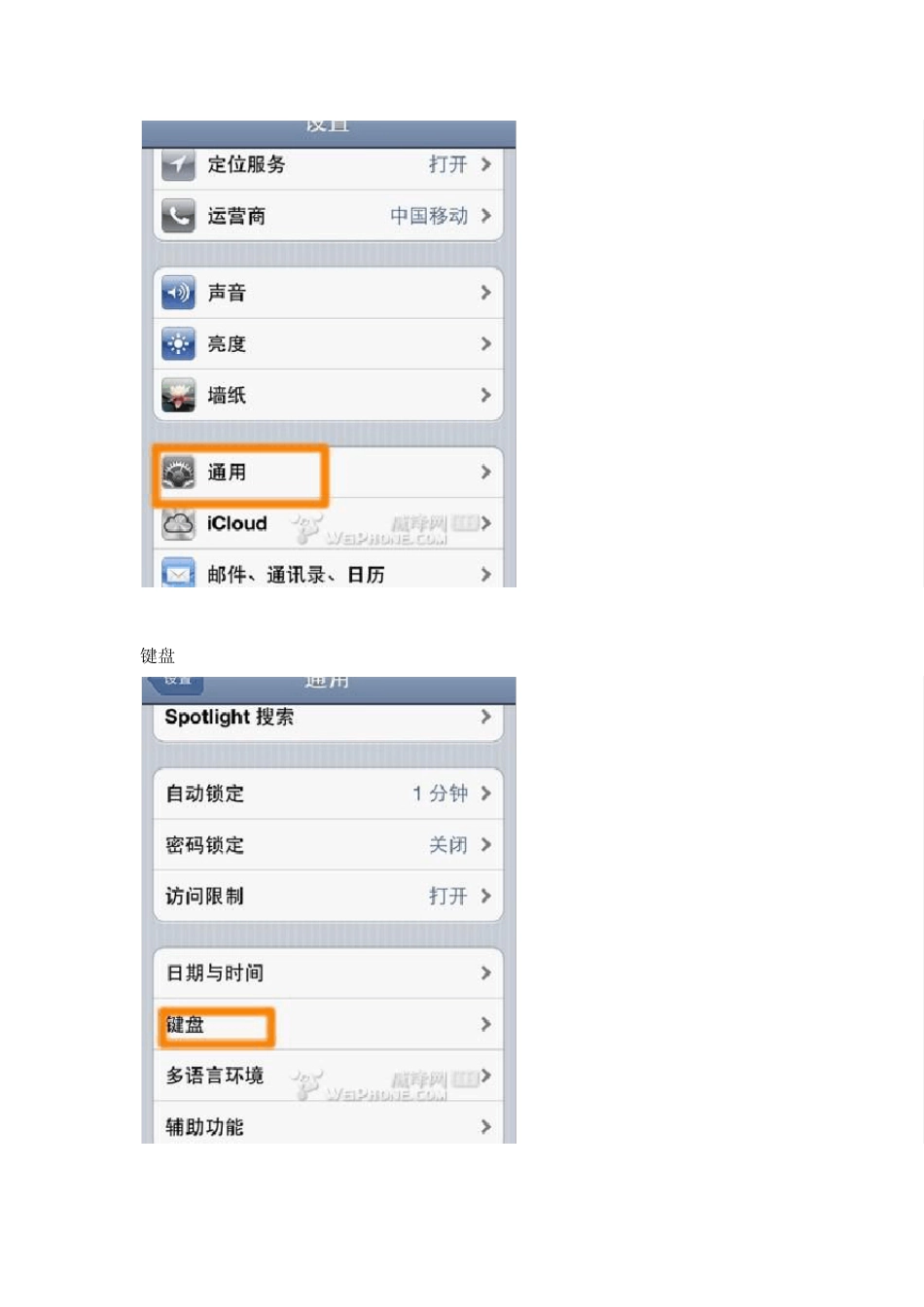Tap the iCloud cloud icon

178,523
